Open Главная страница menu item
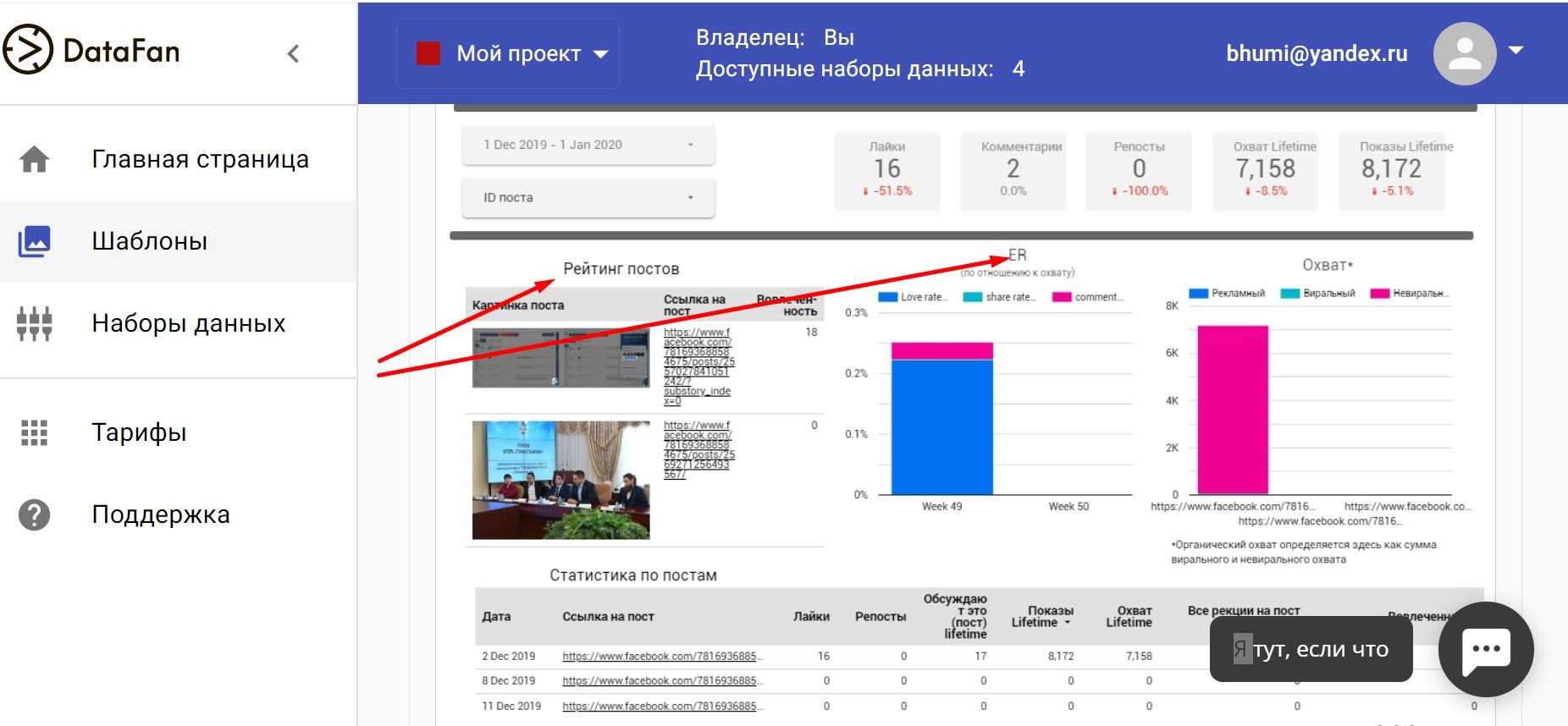Viewport: 1568px width, 726px height. pos(179,159)
